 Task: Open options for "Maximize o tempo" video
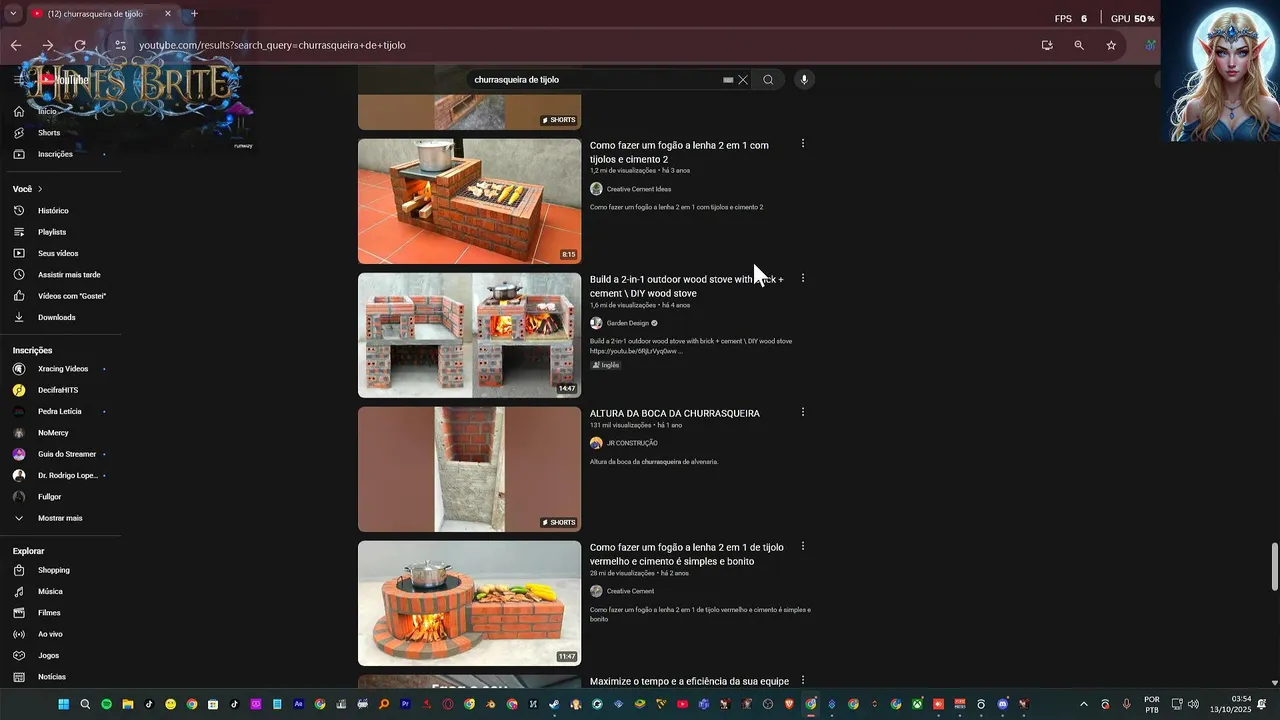coord(802,680)
